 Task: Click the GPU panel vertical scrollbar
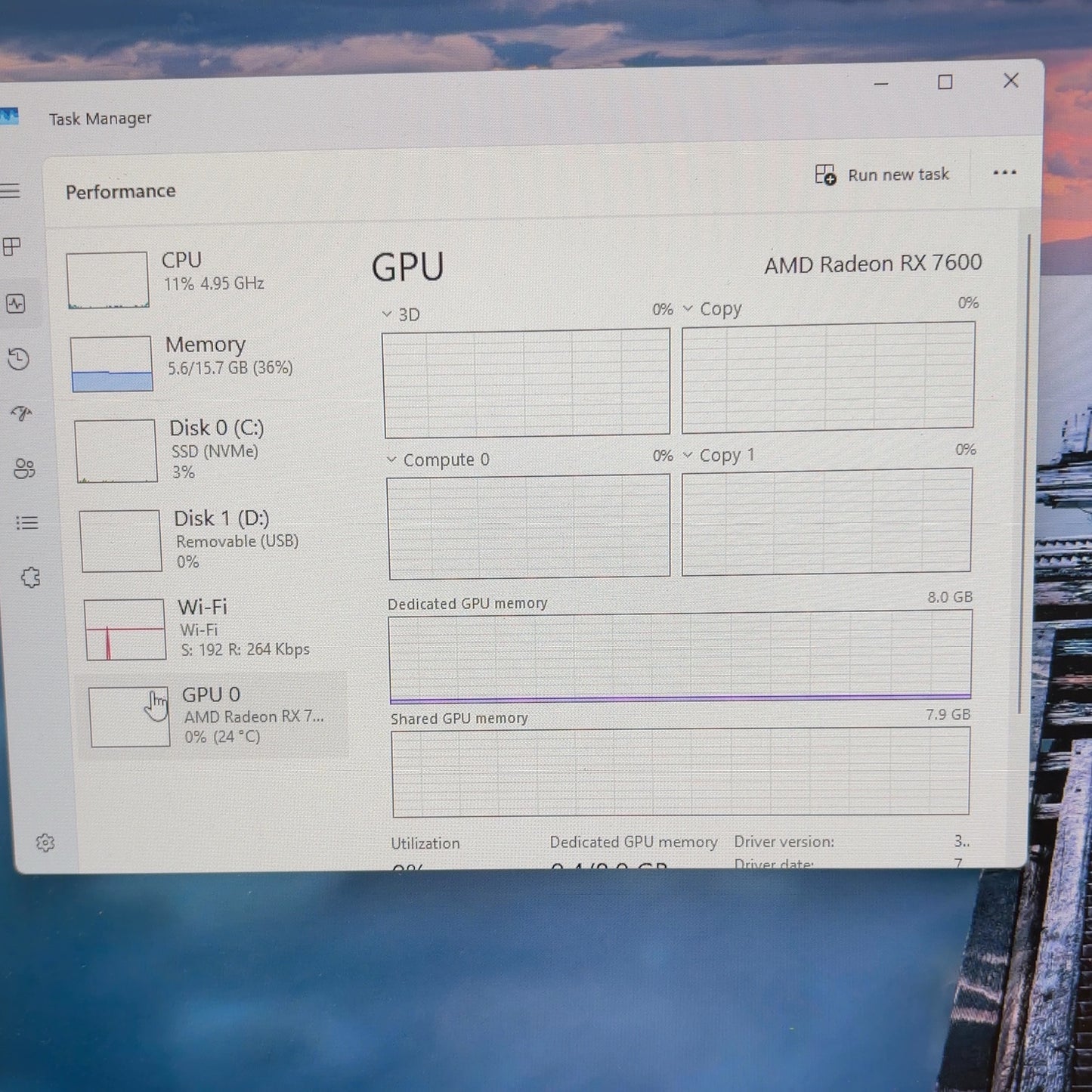1027,472
